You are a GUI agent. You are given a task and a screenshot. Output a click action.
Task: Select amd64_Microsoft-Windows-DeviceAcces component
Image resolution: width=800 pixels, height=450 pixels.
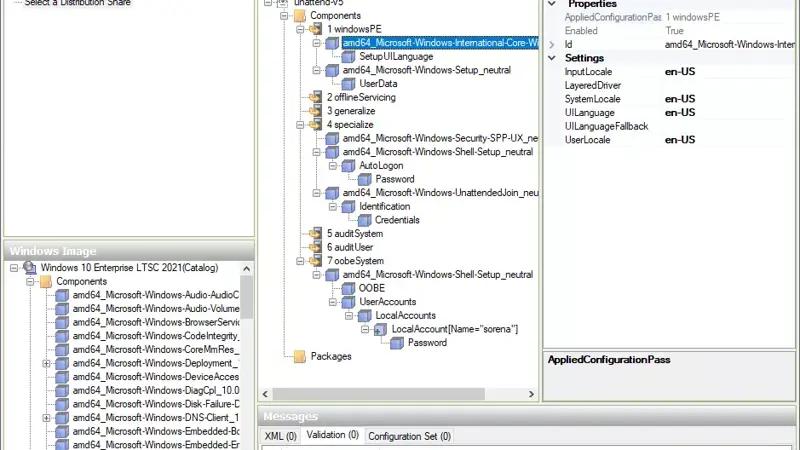tap(156, 377)
